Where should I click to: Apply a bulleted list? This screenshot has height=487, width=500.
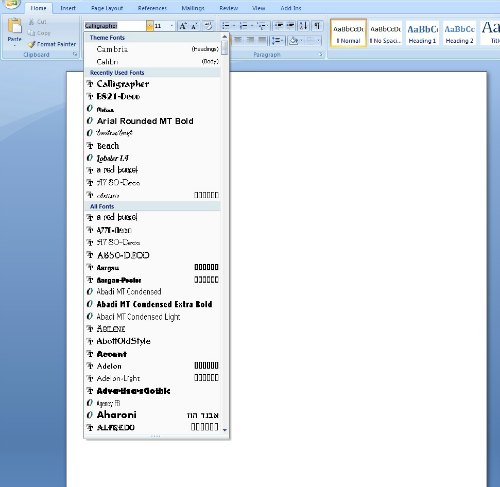[226, 26]
